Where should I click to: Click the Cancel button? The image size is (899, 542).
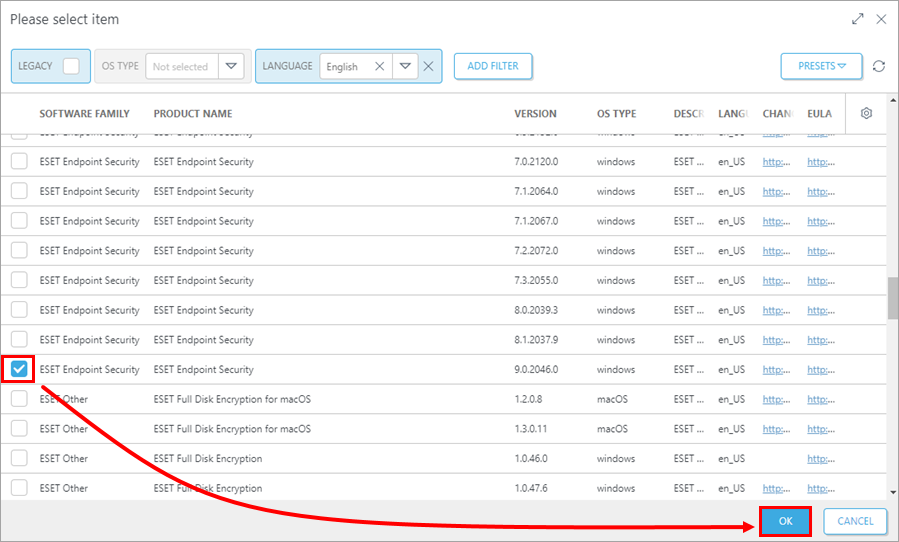click(855, 521)
